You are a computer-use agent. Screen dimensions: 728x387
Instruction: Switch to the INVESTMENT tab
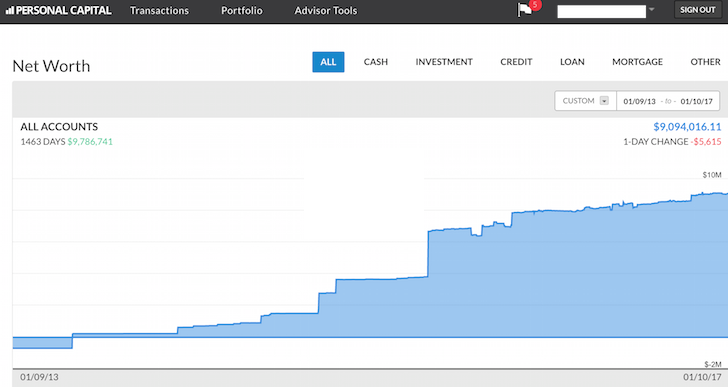pyautogui.click(x=444, y=62)
